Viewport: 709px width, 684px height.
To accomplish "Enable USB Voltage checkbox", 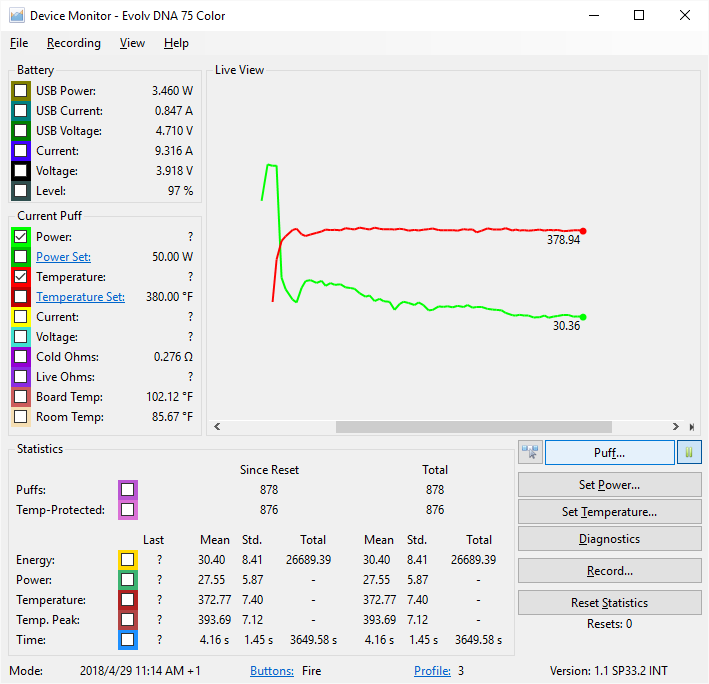I will [20, 131].
